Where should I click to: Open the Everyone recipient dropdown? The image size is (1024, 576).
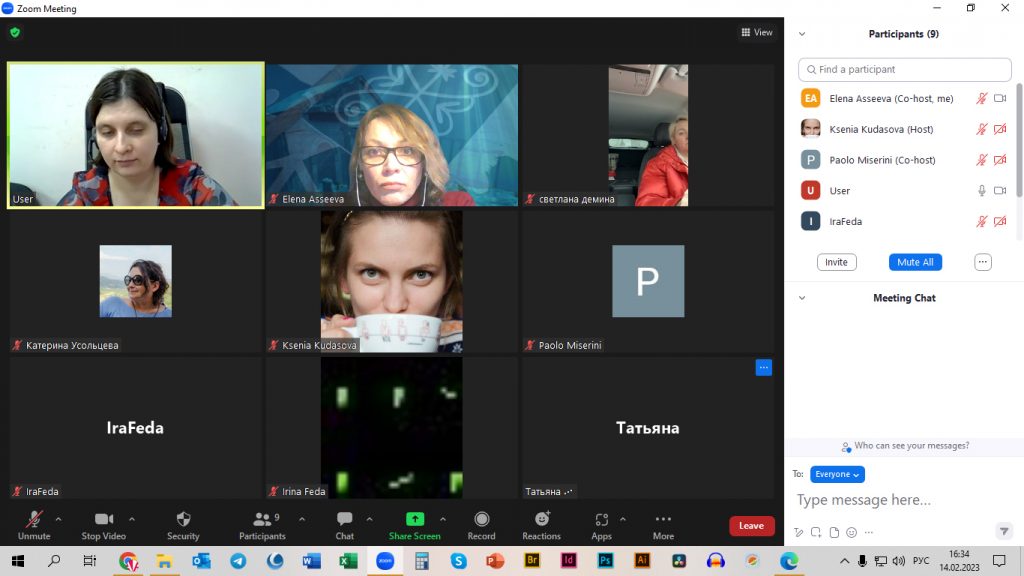point(837,474)
